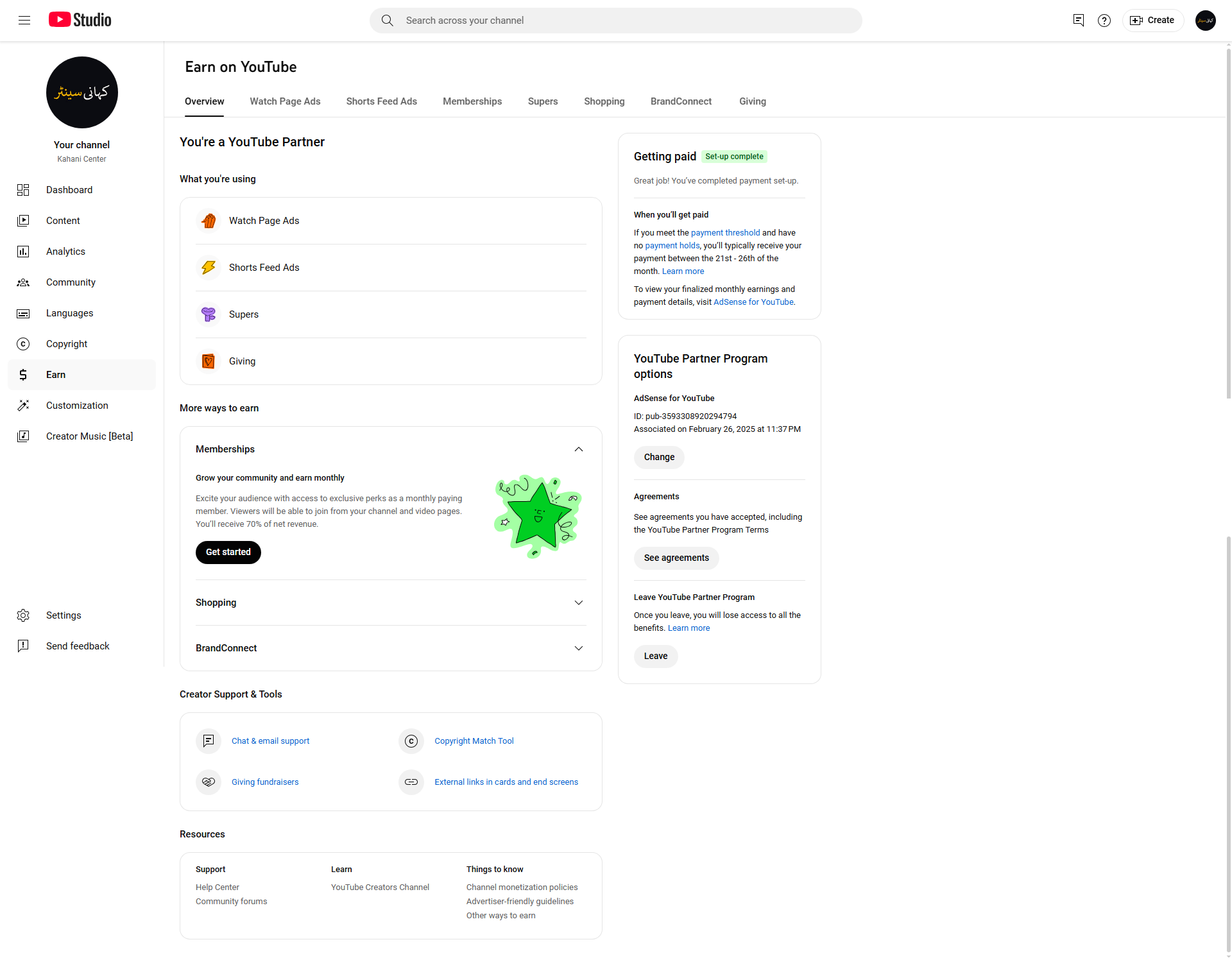Click the Earn dollar sign icon

[23, 375]
